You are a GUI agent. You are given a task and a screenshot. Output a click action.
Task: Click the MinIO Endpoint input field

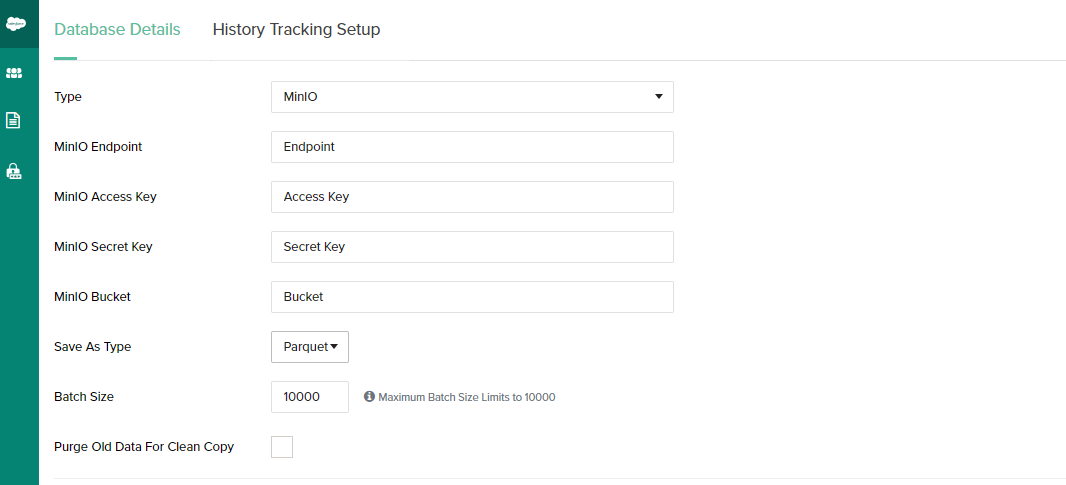pyautogui.click(x=472, y=147)
